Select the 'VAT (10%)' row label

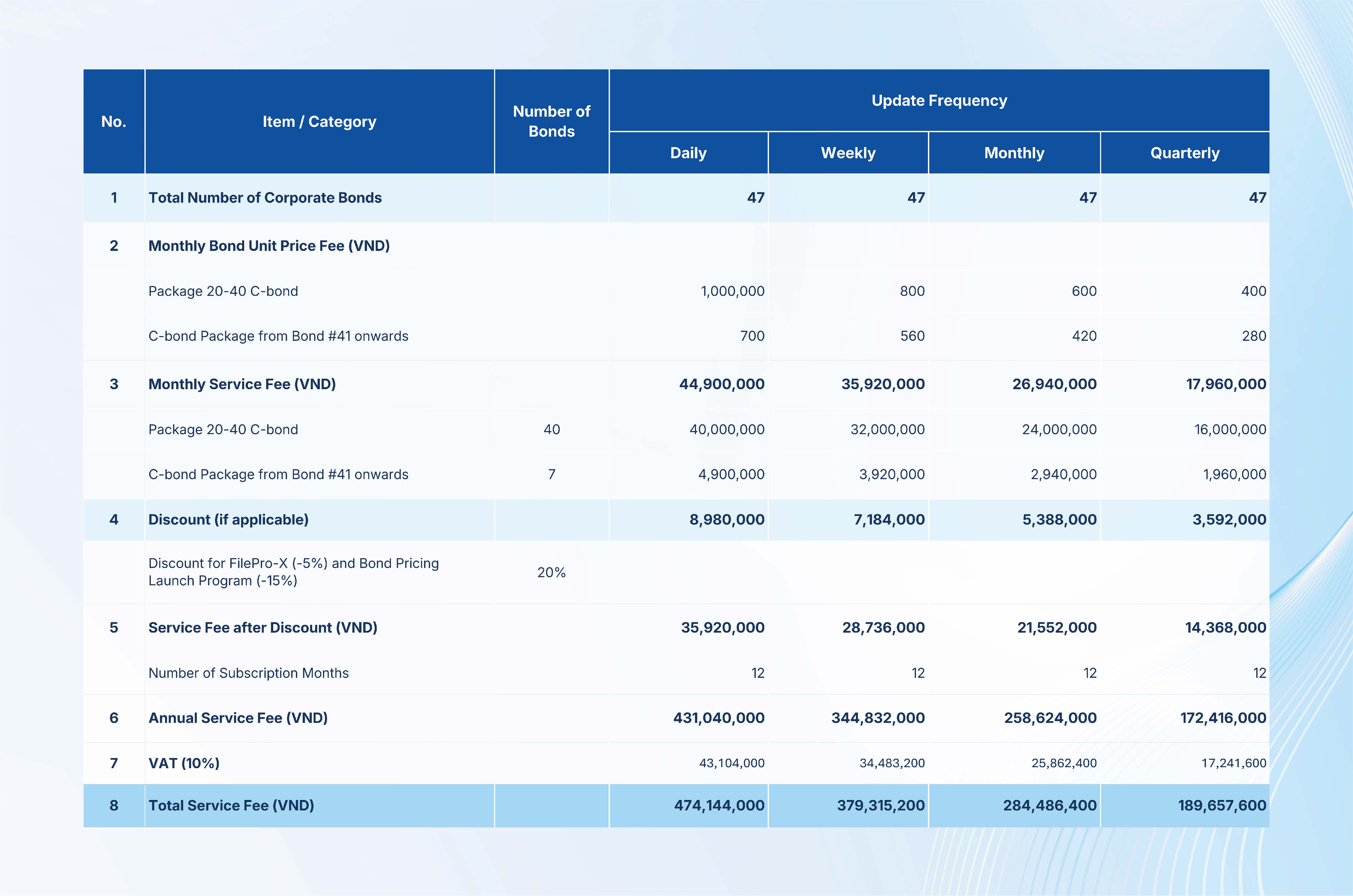(184, 763)
